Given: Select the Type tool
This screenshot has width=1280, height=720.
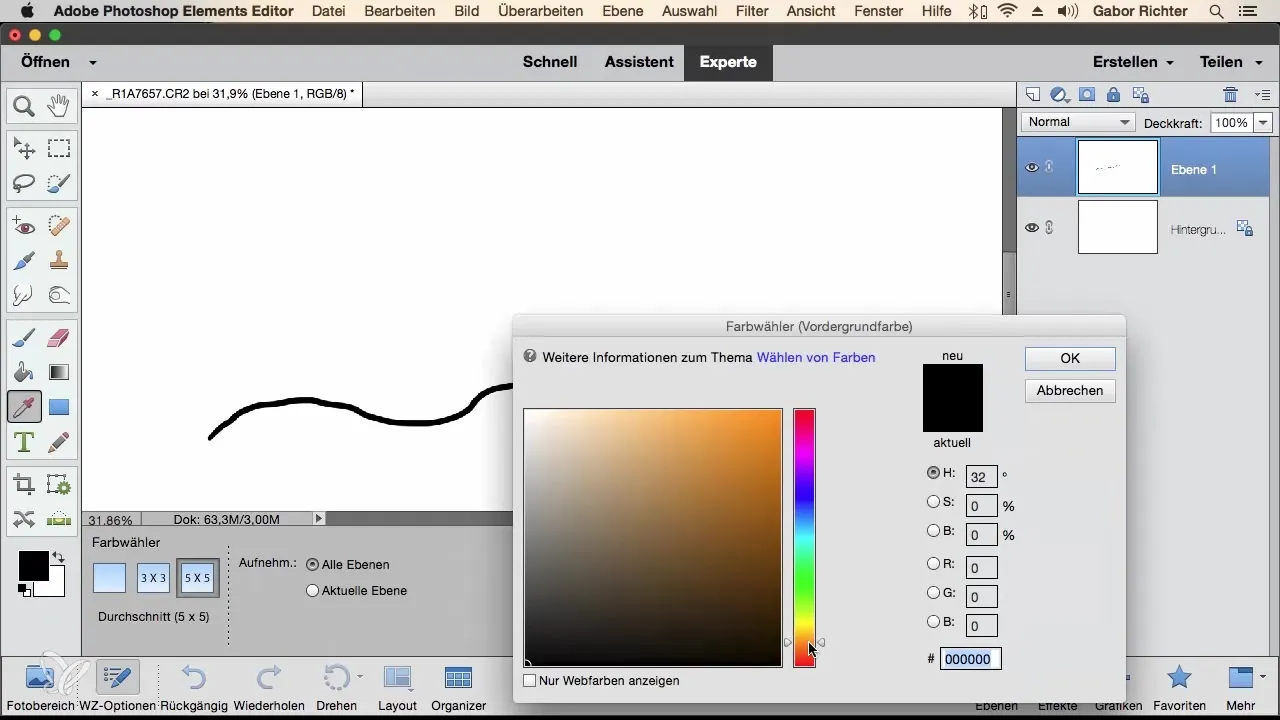Looking at the screenshot, I should pyautogui.click(x=24, y=441).
